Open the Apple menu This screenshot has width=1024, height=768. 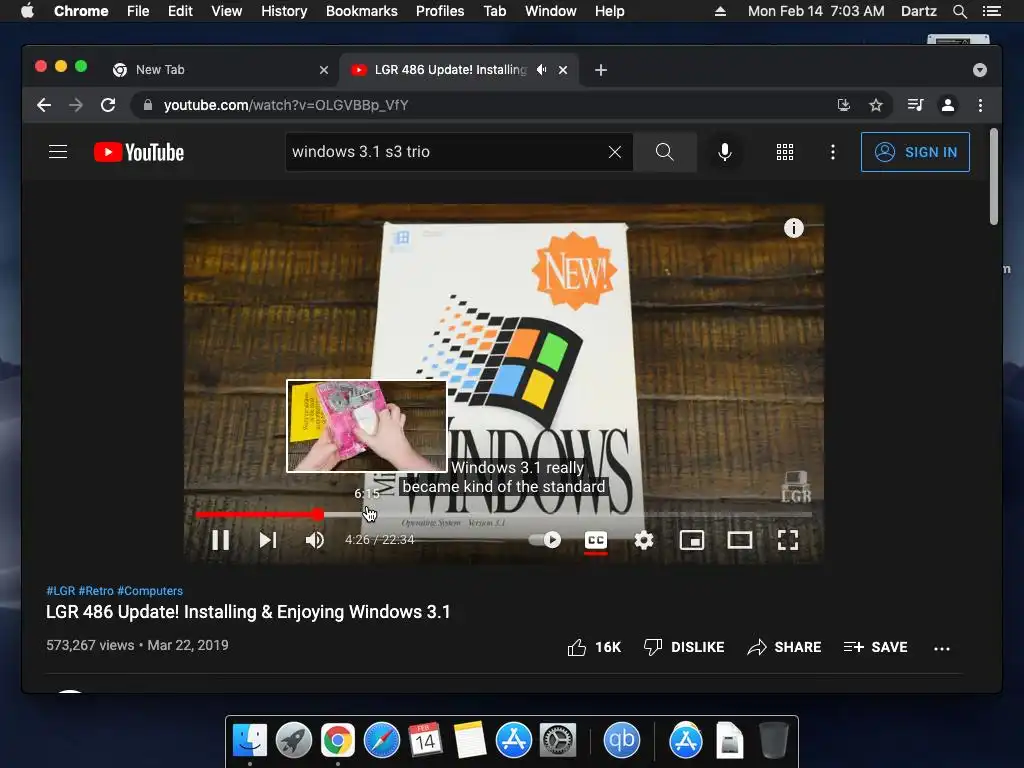[x=27, y=11]
